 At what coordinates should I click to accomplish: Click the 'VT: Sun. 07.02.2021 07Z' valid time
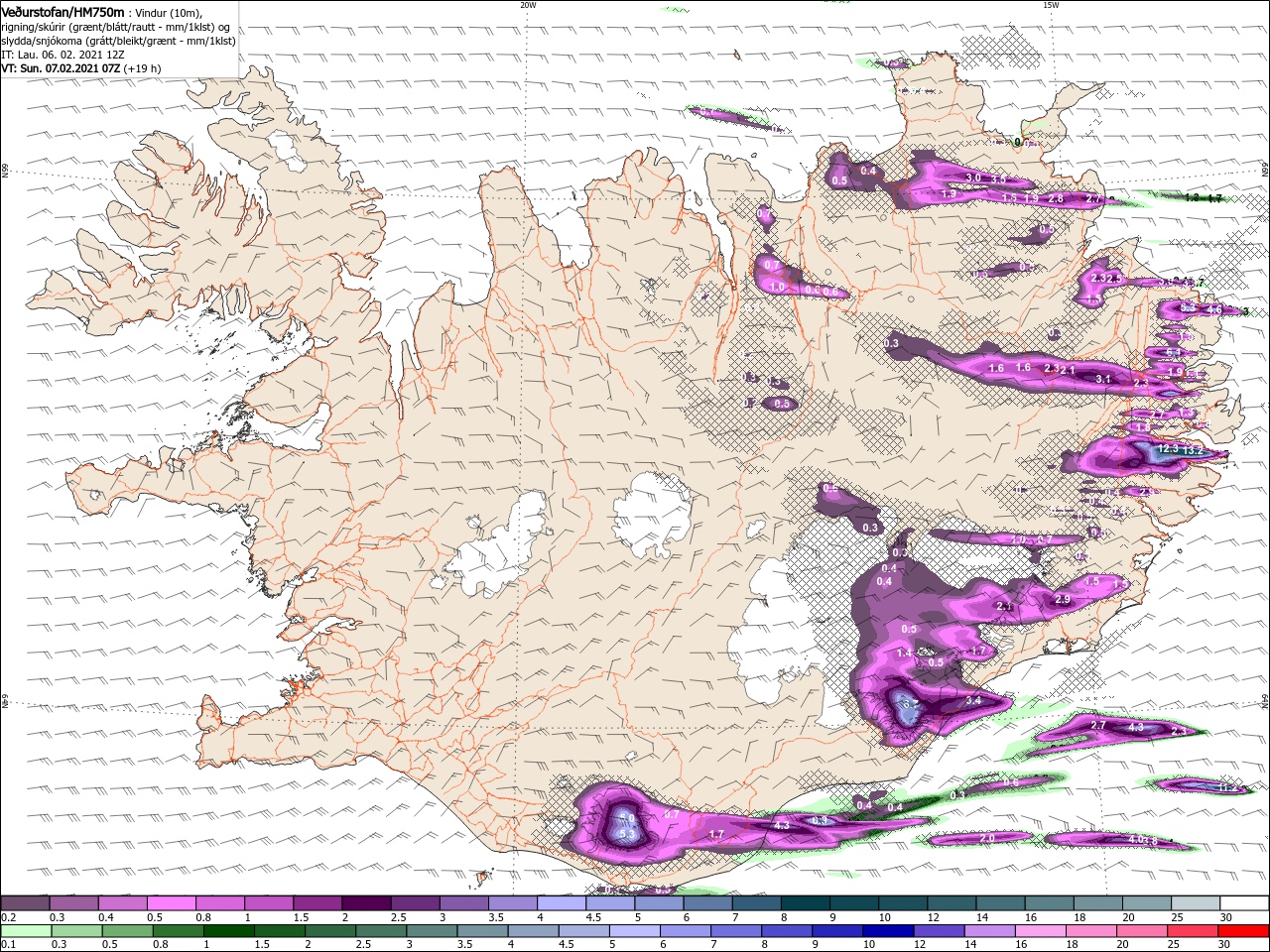point(62,68)
